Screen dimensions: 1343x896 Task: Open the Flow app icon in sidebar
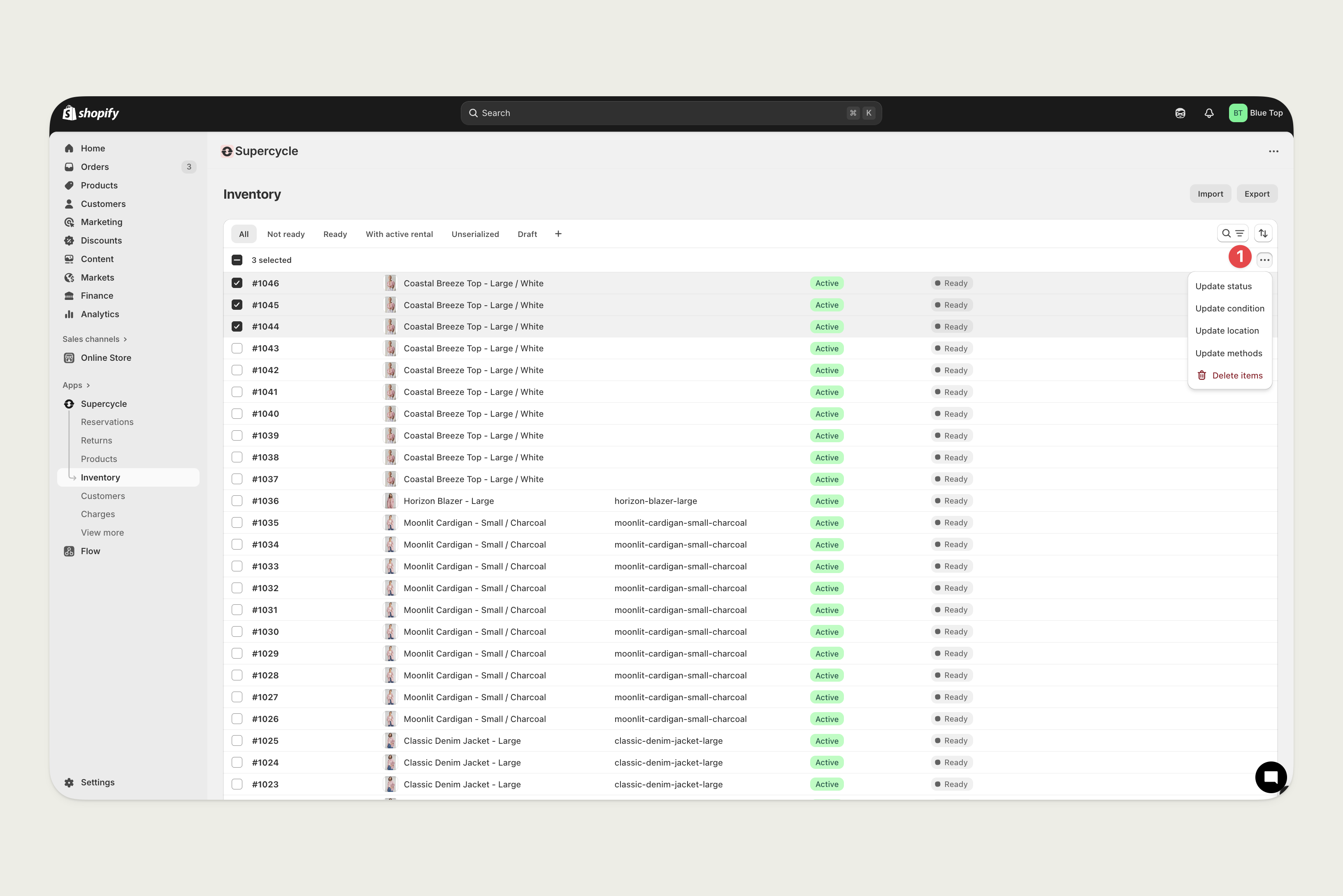coord(69,551)
